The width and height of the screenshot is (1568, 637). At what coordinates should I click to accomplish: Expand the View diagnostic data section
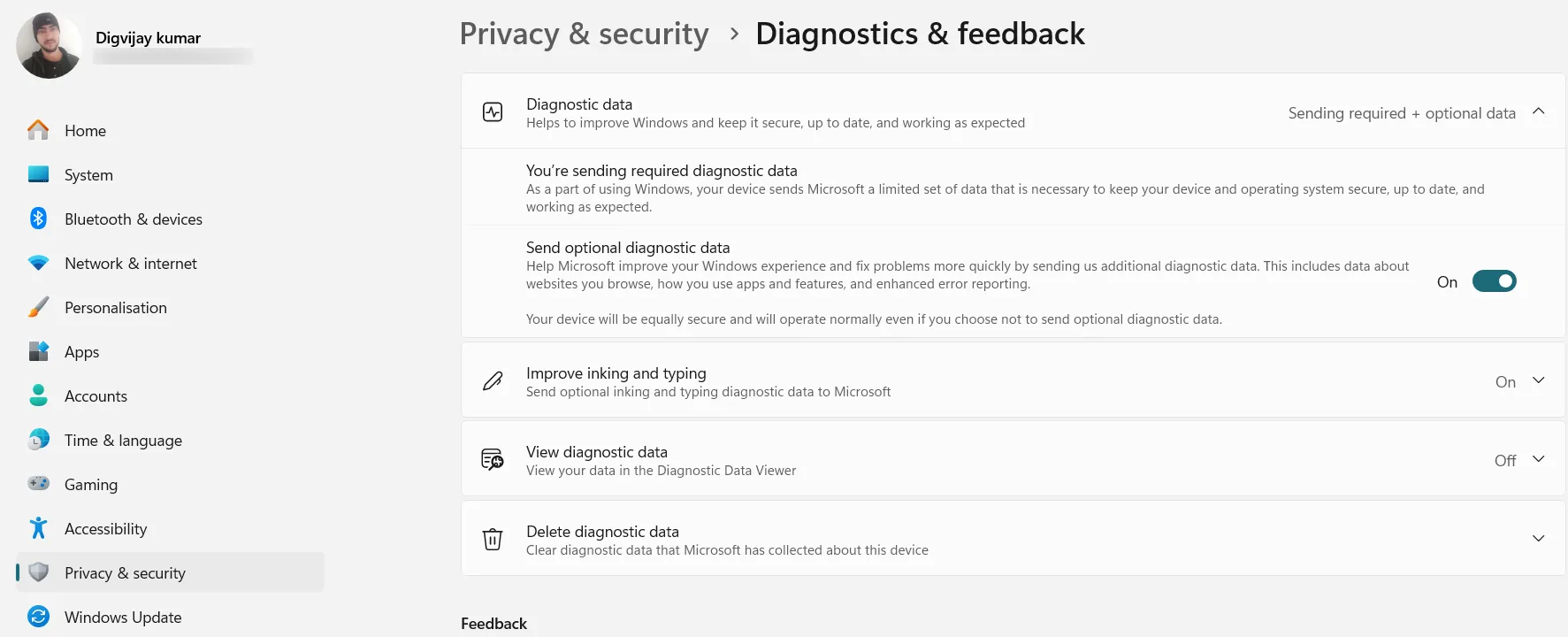point(1540,459)
